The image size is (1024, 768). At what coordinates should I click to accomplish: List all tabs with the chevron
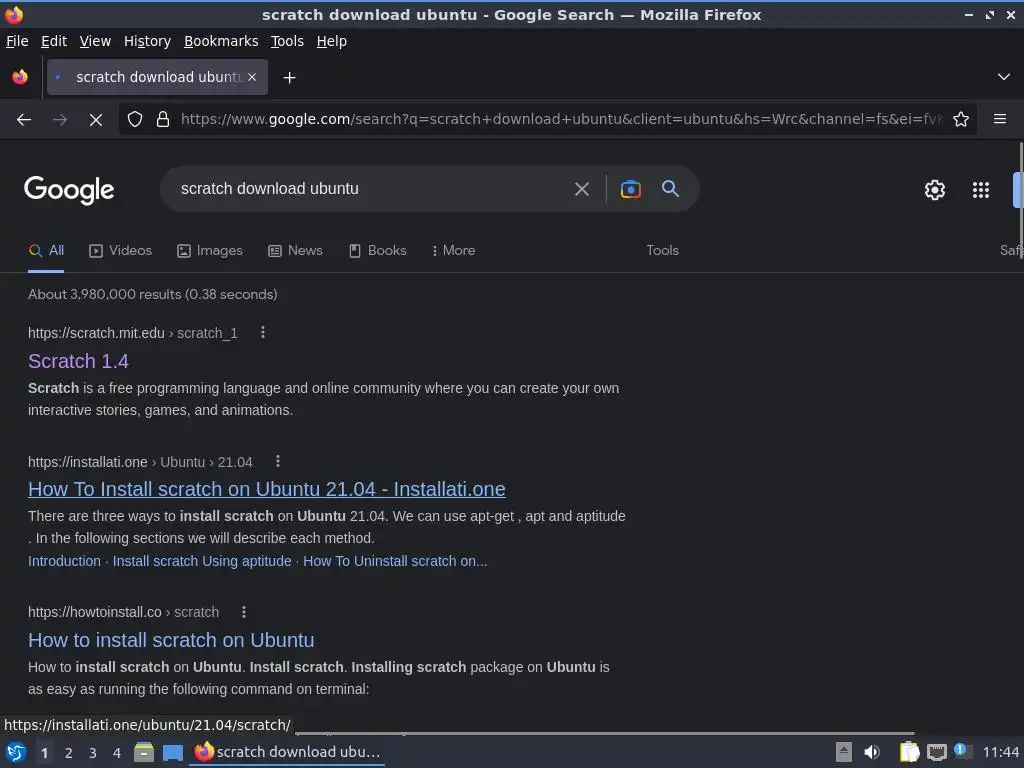[x=1004, y=77]
